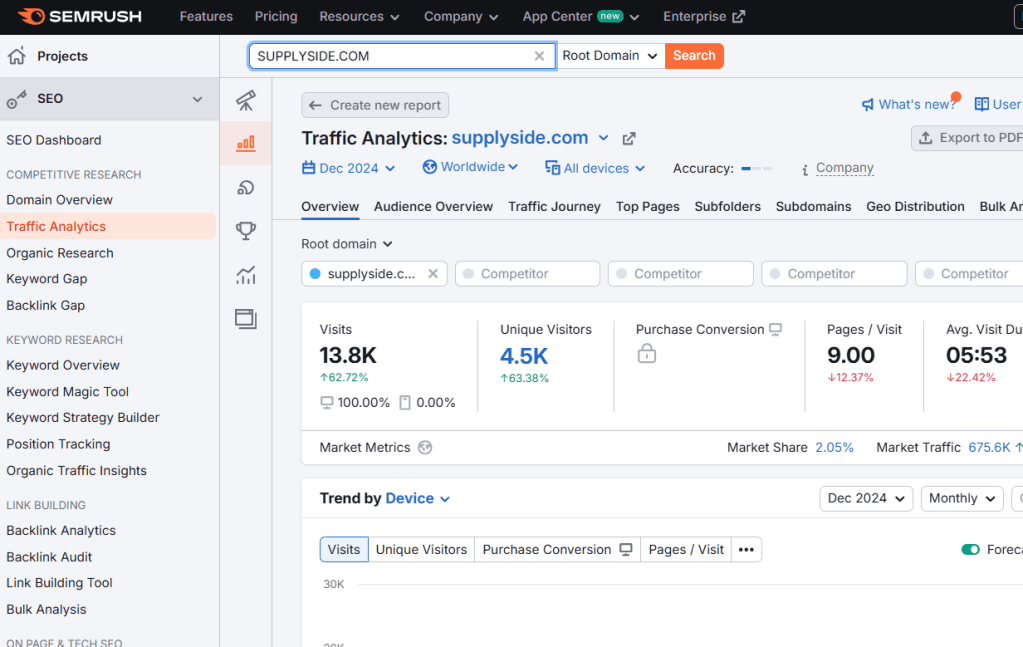
Task: Open the Worldwide location dropdown
Action: [x=471, y=167]
